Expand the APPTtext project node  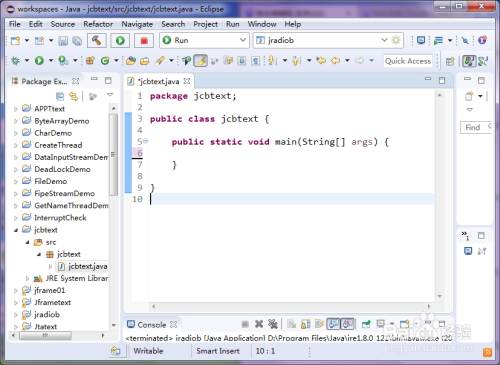pyautogui.click(x=15, y=109)
